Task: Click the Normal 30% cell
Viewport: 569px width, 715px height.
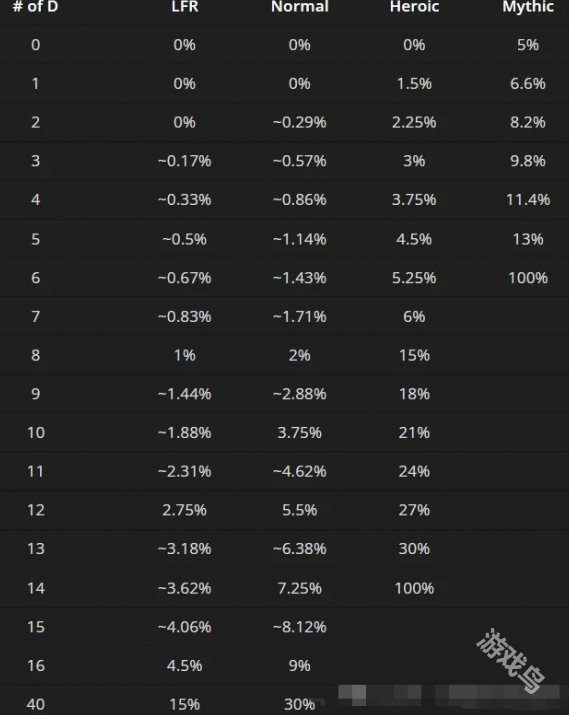Action: pos(300,705)
